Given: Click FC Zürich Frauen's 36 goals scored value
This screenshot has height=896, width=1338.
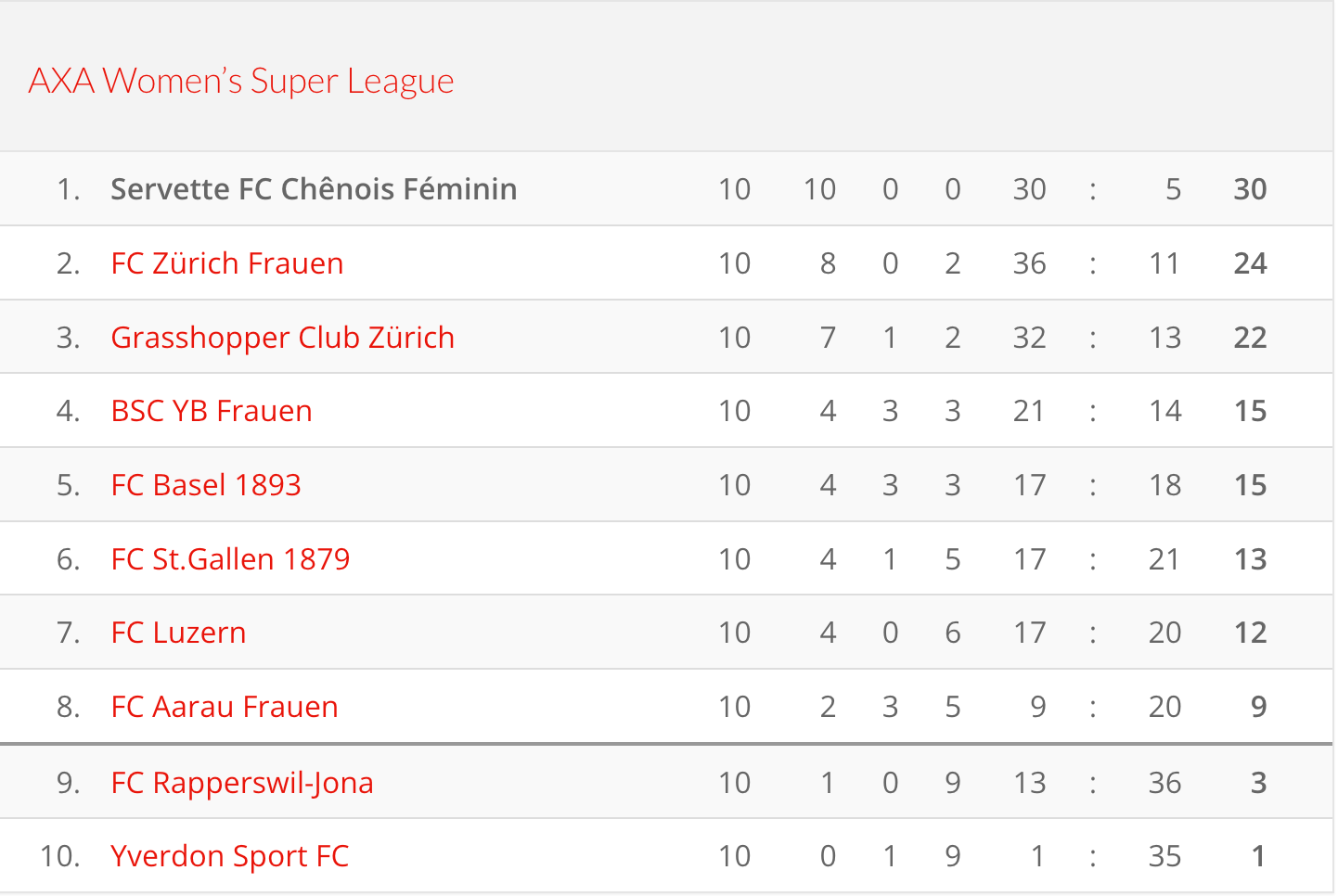Looking at the screenshot, I should pos(1029,263).
